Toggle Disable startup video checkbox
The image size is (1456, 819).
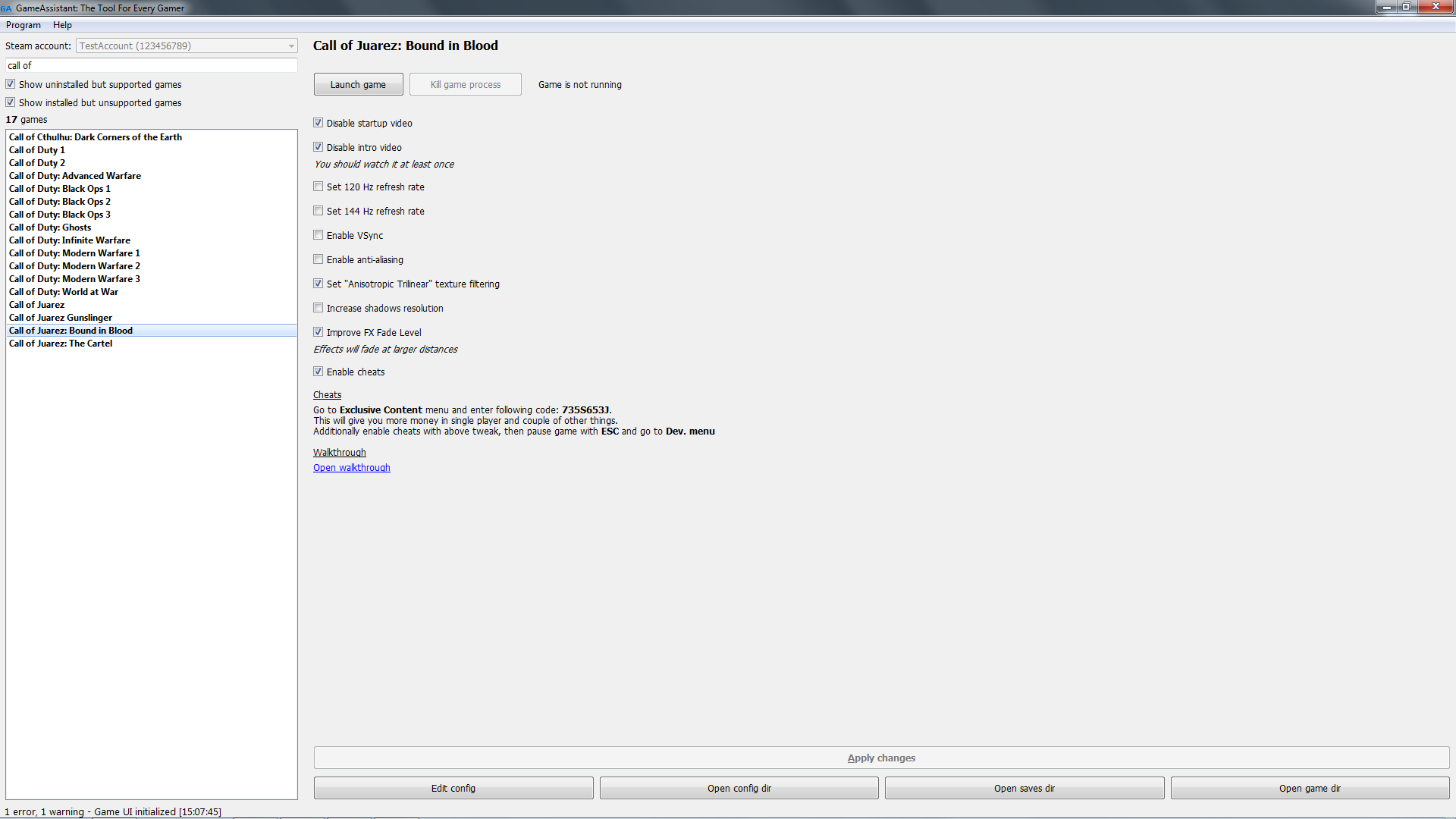pyautogui.click(x=319, y=122)
